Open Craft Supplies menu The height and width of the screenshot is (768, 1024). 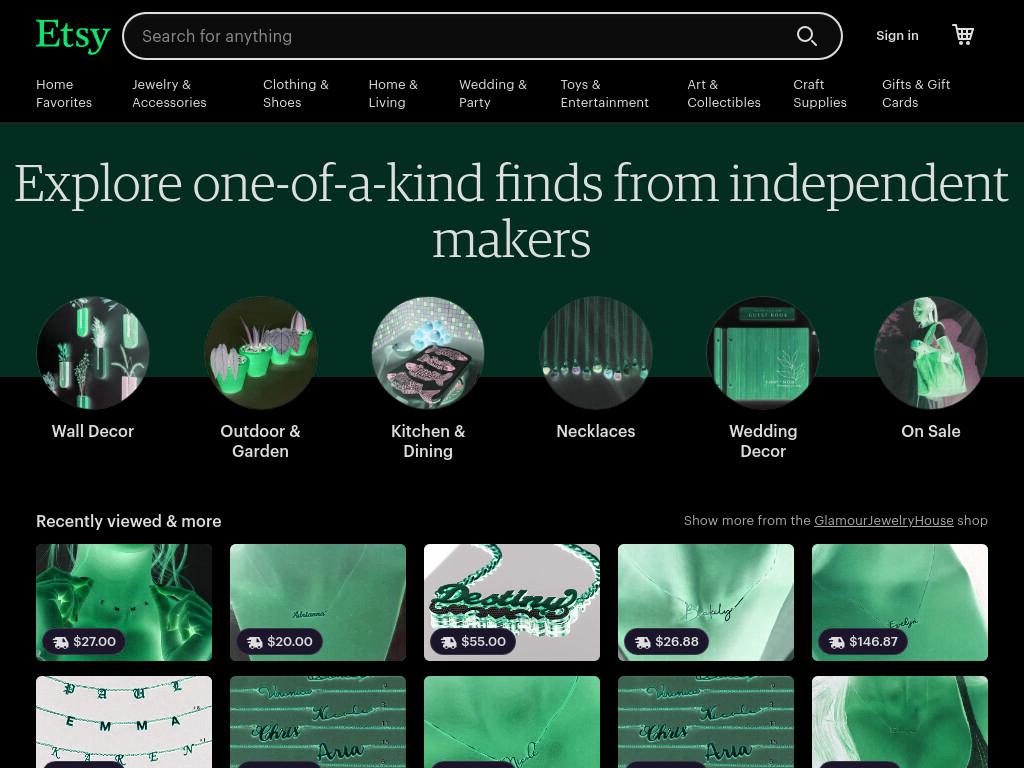tap(820, 93)
